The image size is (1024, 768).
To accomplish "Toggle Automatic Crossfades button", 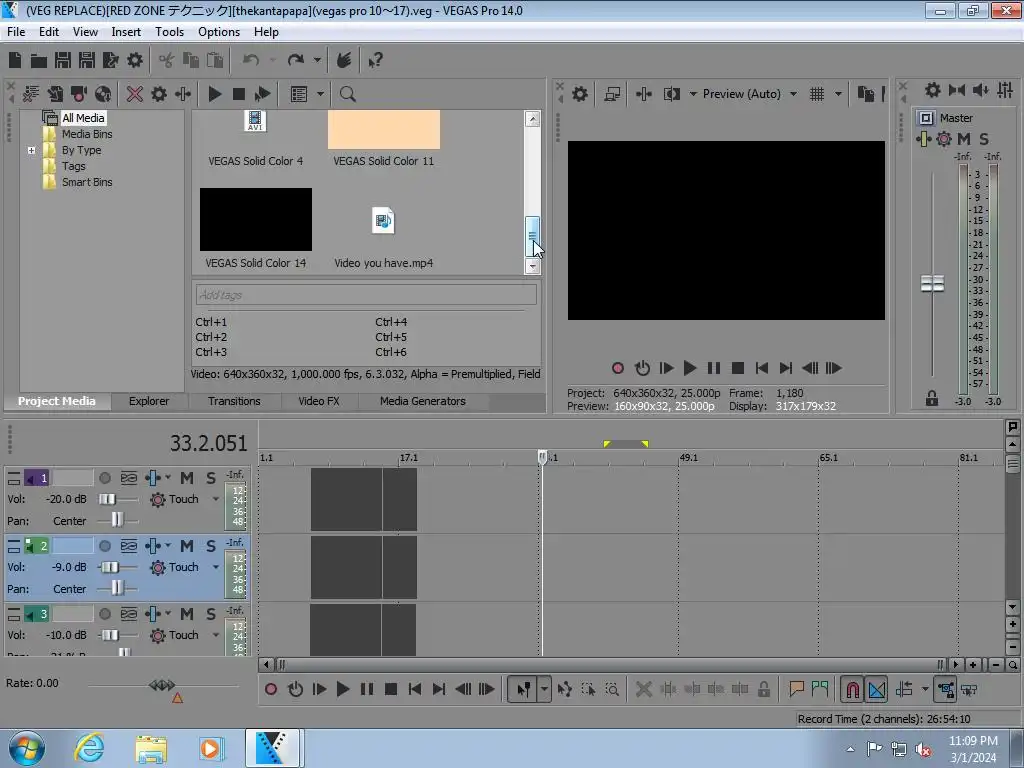I will pos(876,690).
